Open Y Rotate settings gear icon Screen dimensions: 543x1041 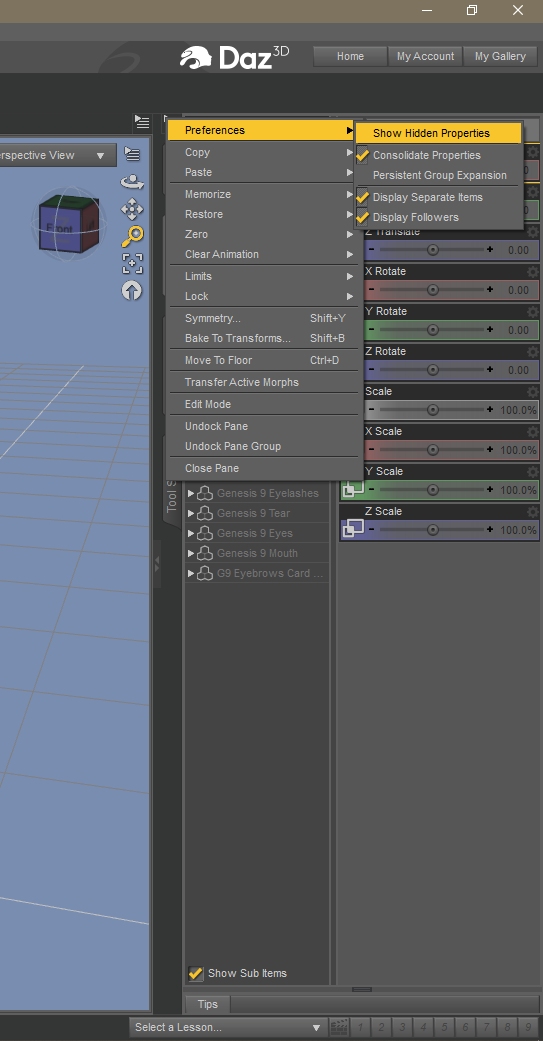coord(532,311)
